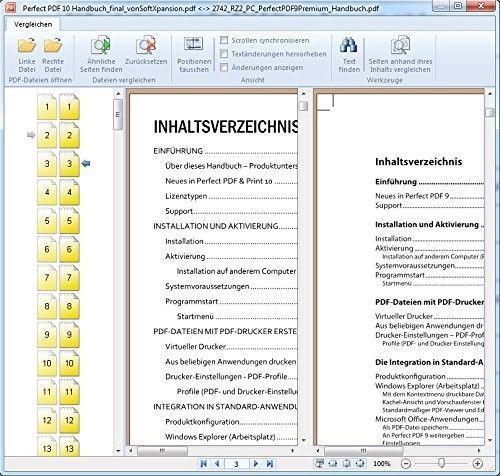Select right document page 1 thumbnail

coord(69,107)
